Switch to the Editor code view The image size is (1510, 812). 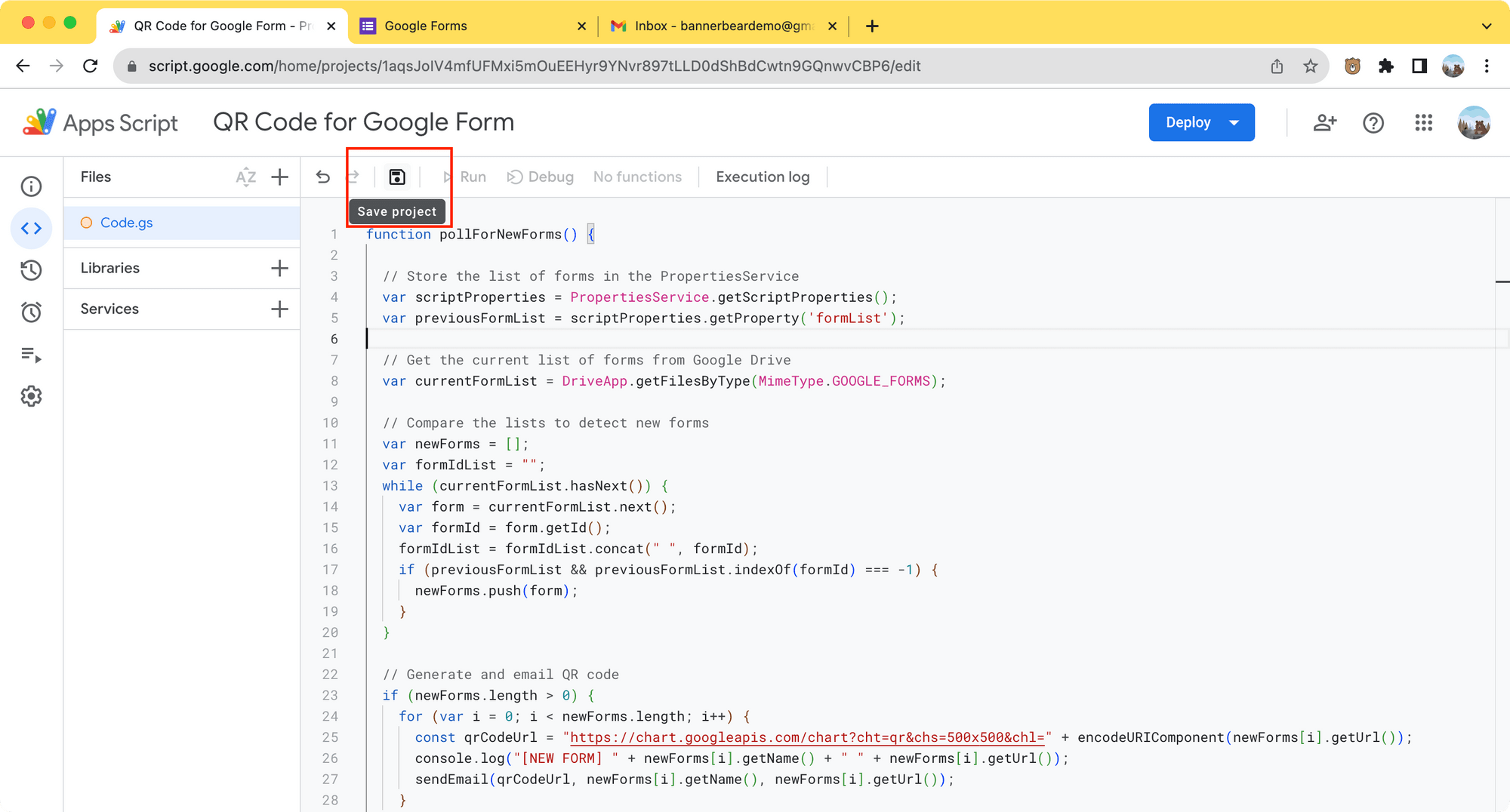tap(31, 228)
